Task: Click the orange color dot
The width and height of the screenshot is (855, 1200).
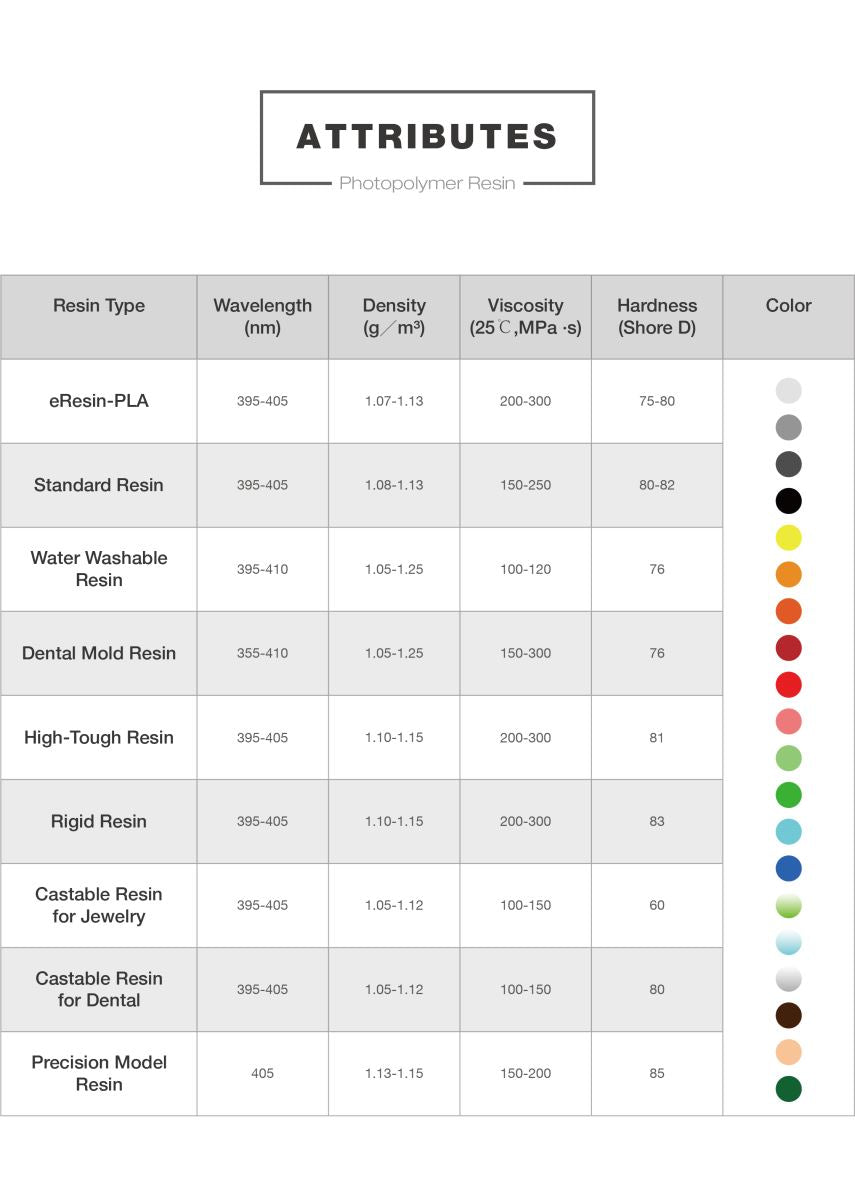Action: [x=788, y=575]
